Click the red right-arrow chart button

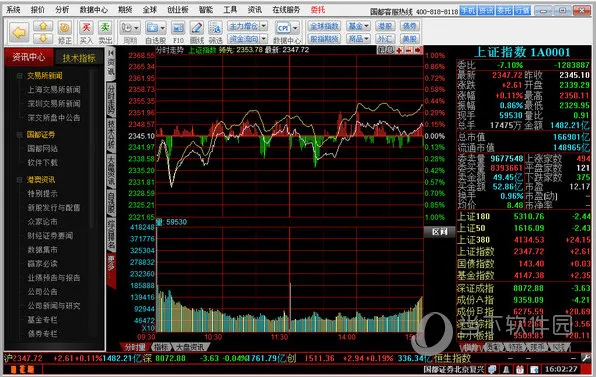pos(418,50)
